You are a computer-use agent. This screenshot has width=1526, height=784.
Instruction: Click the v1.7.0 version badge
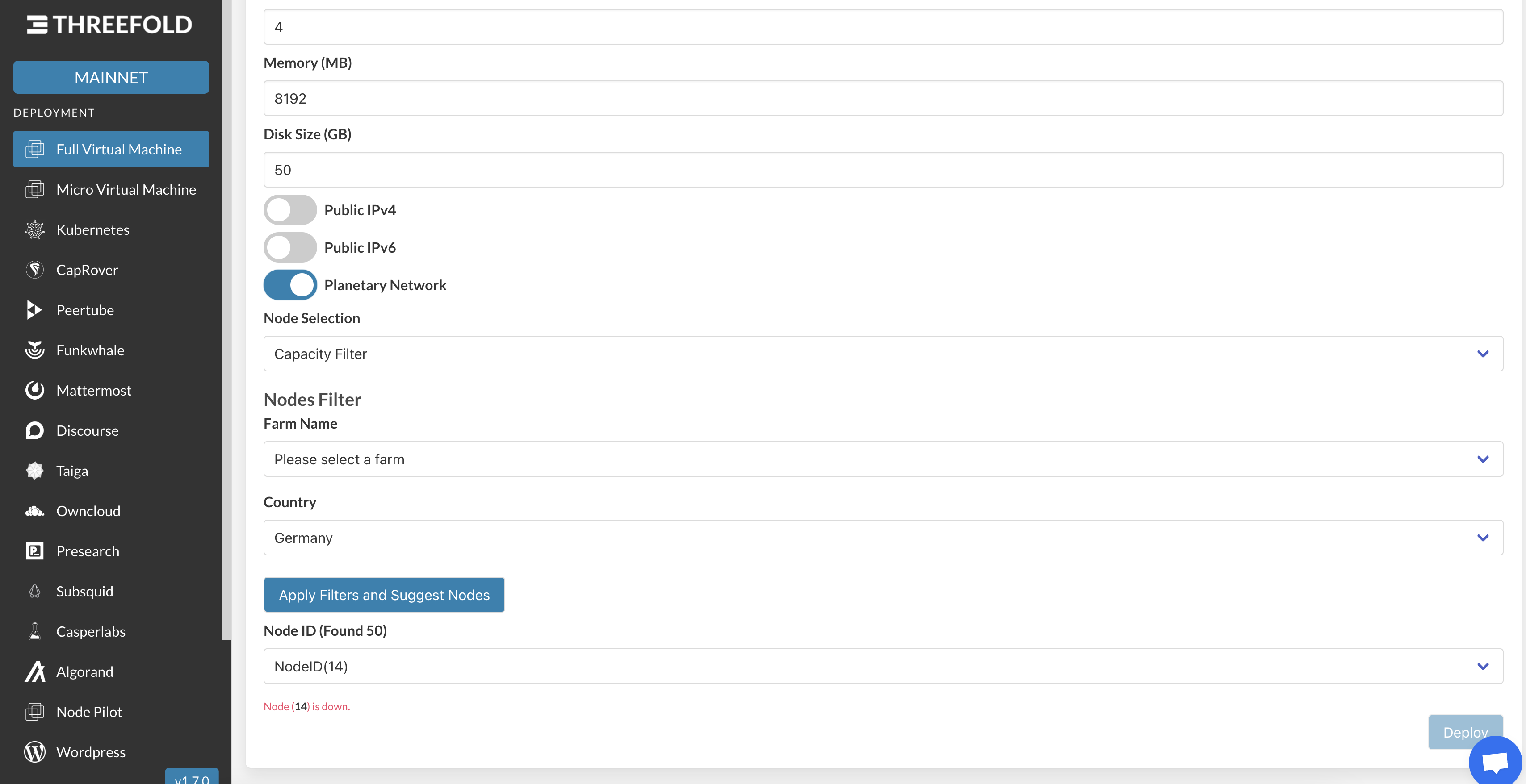pos(192,777)
